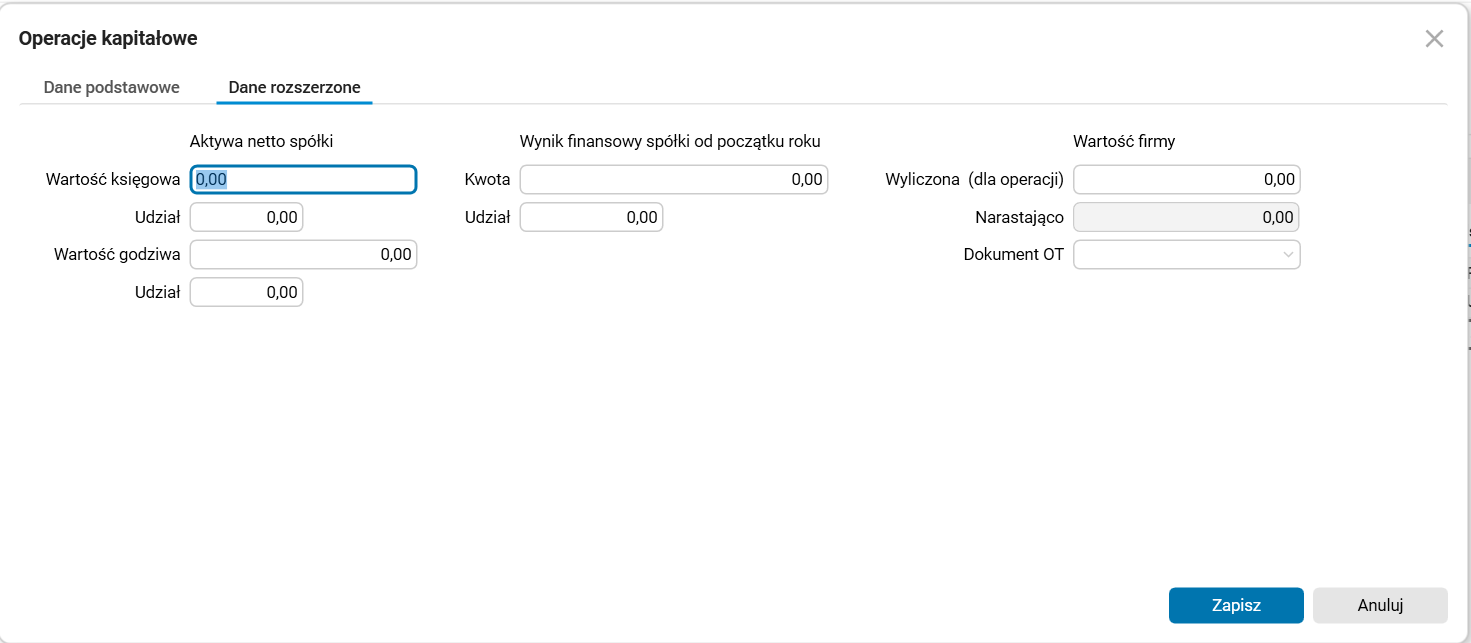Select the highlighted 0,00 value in Wartość księgowa

pyautogui.click(x=211, y=179)
